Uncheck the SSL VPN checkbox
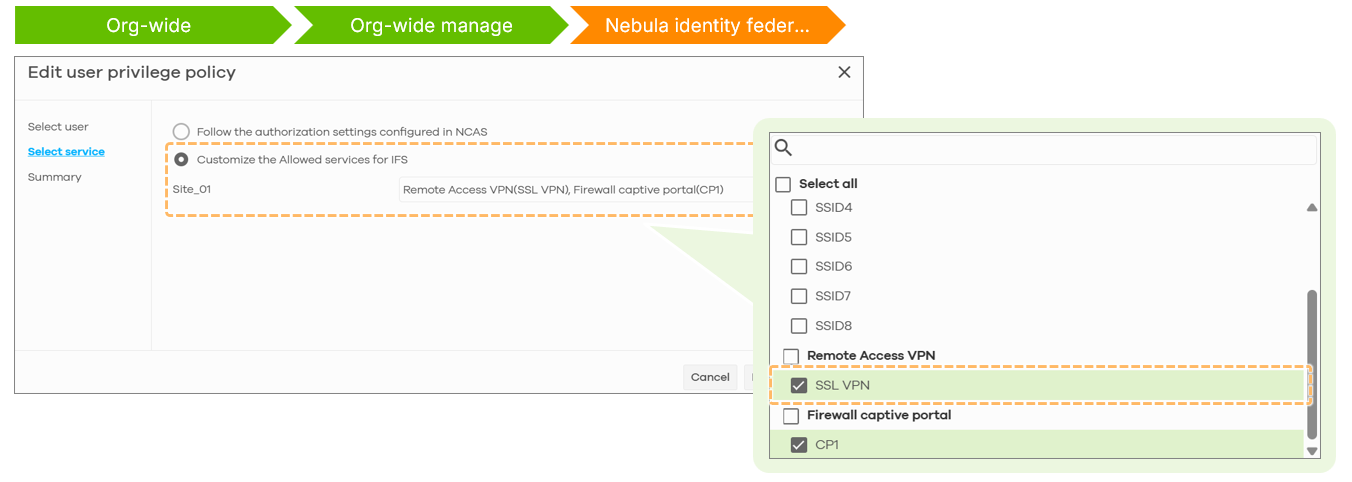1352x482 pixels. point(798,385)
